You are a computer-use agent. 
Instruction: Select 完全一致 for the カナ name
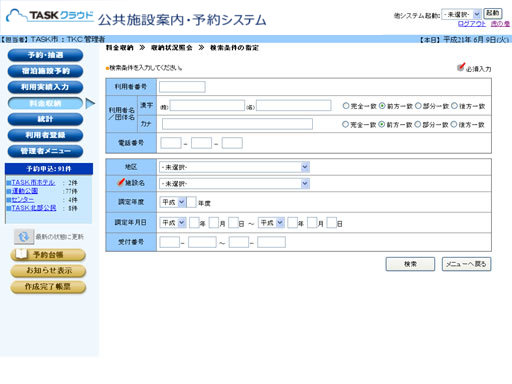(x=345, y=124)
